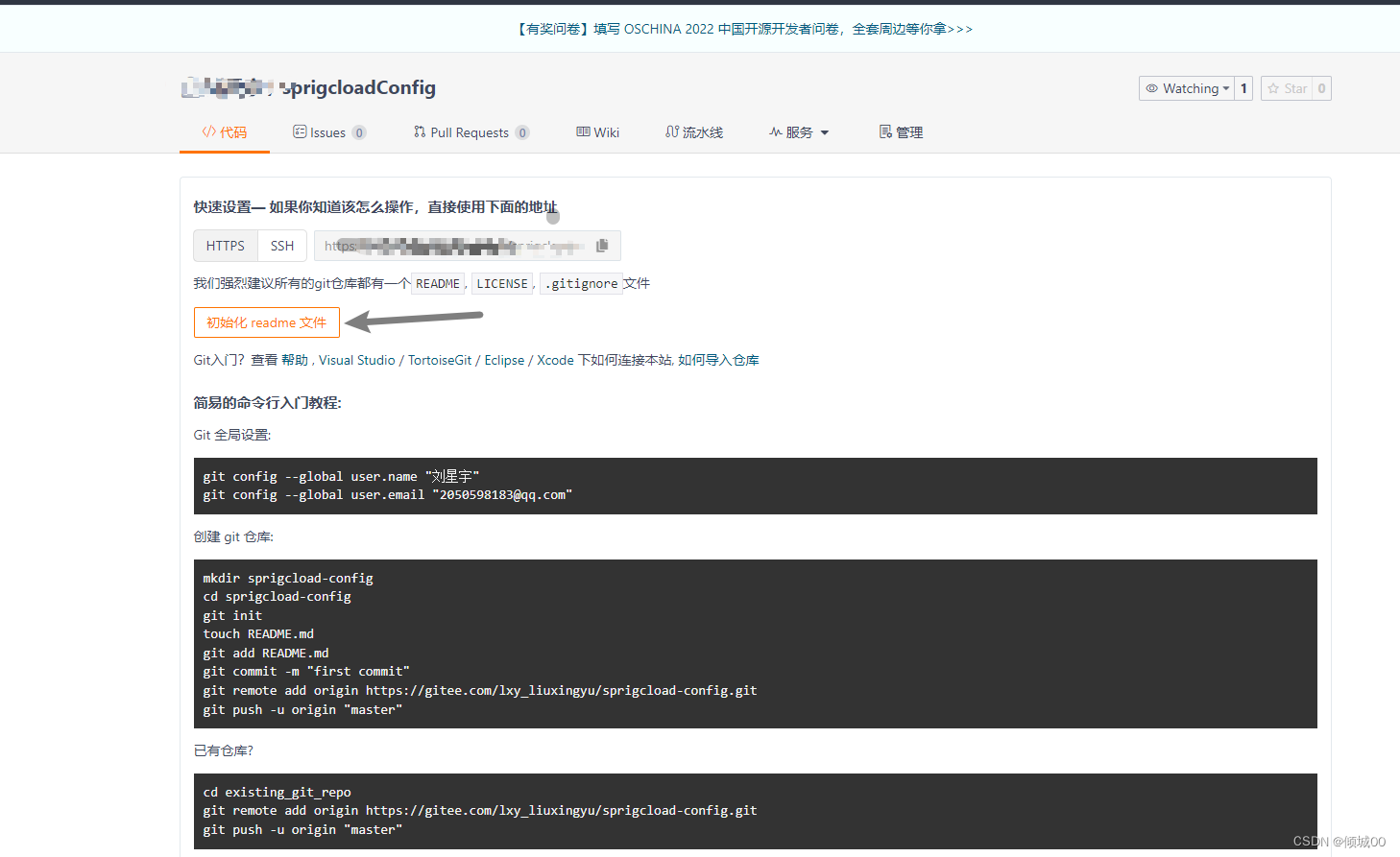
Task: Click the 已有仓库? label
Action: click(x=224, y=750)
